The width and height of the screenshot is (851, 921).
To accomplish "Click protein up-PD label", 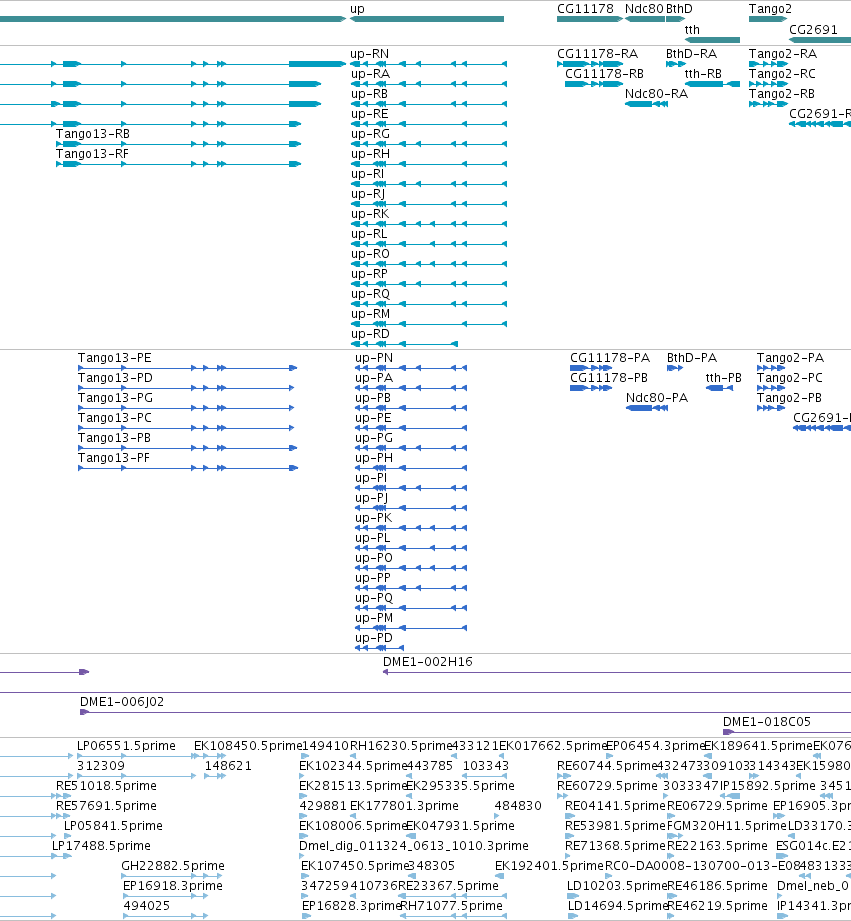I will [x=374, y=638].
